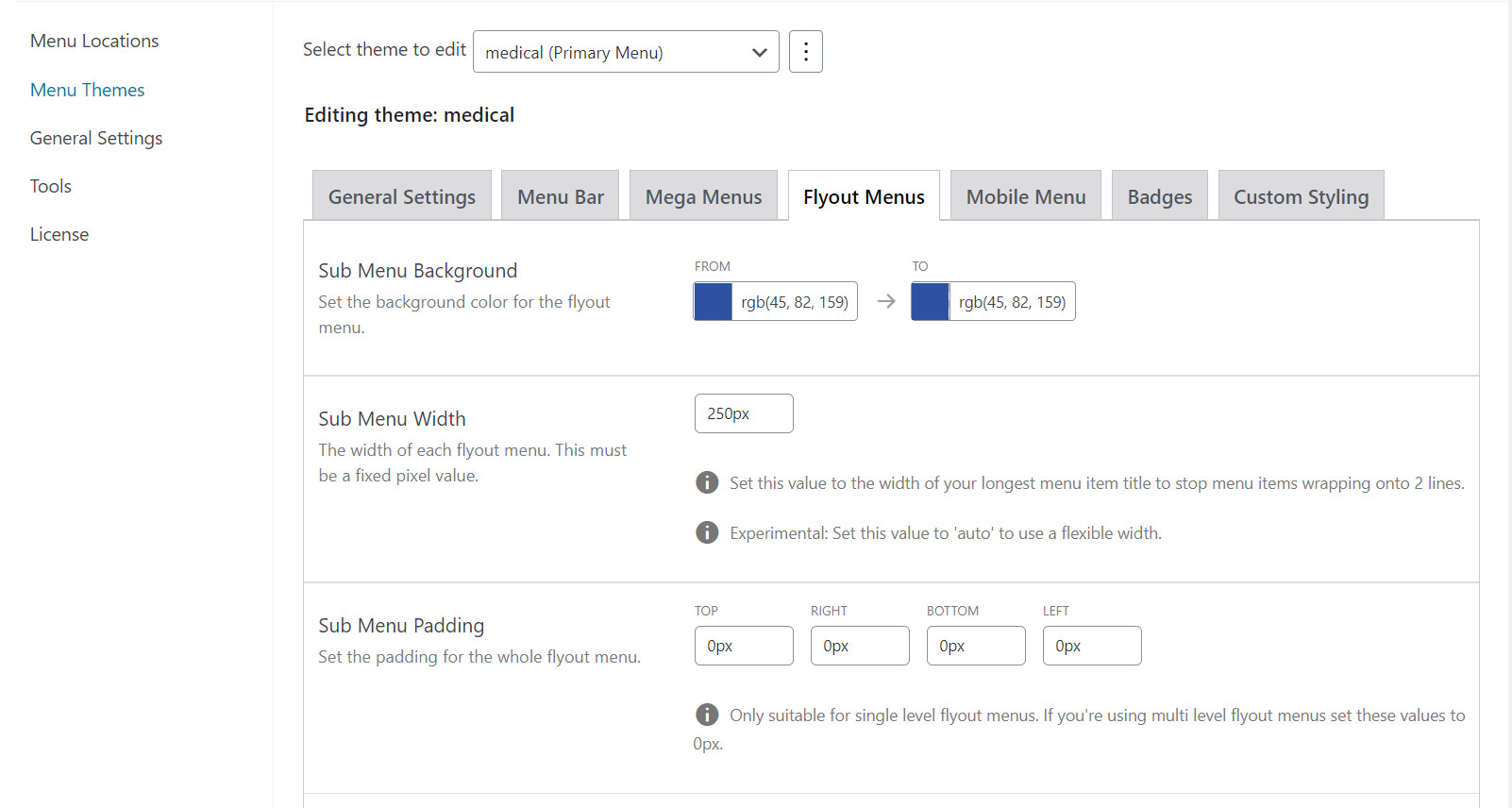The width and height of the screenshot is (1512, 808).
Task: Edit the FROM rgb(45, 82, 159) value
Action: (x=795, y=301)
